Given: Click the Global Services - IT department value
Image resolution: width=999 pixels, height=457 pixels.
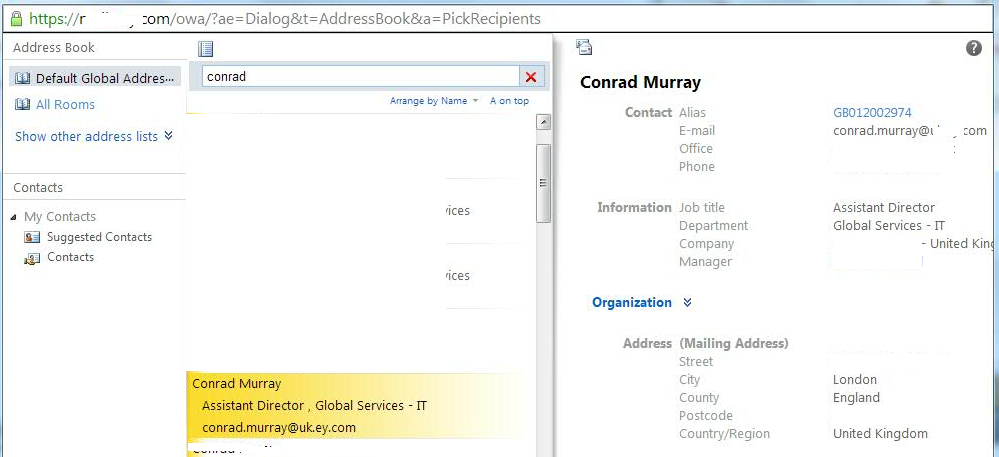Looking at the screenshot, I should pyautogui.click(x=889, y=226).
